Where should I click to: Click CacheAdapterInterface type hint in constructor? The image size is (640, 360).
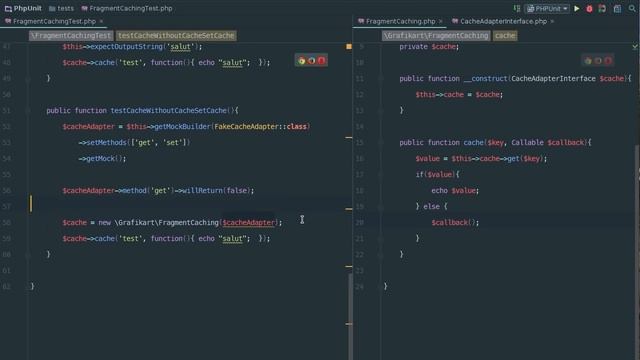pos(553,78)
